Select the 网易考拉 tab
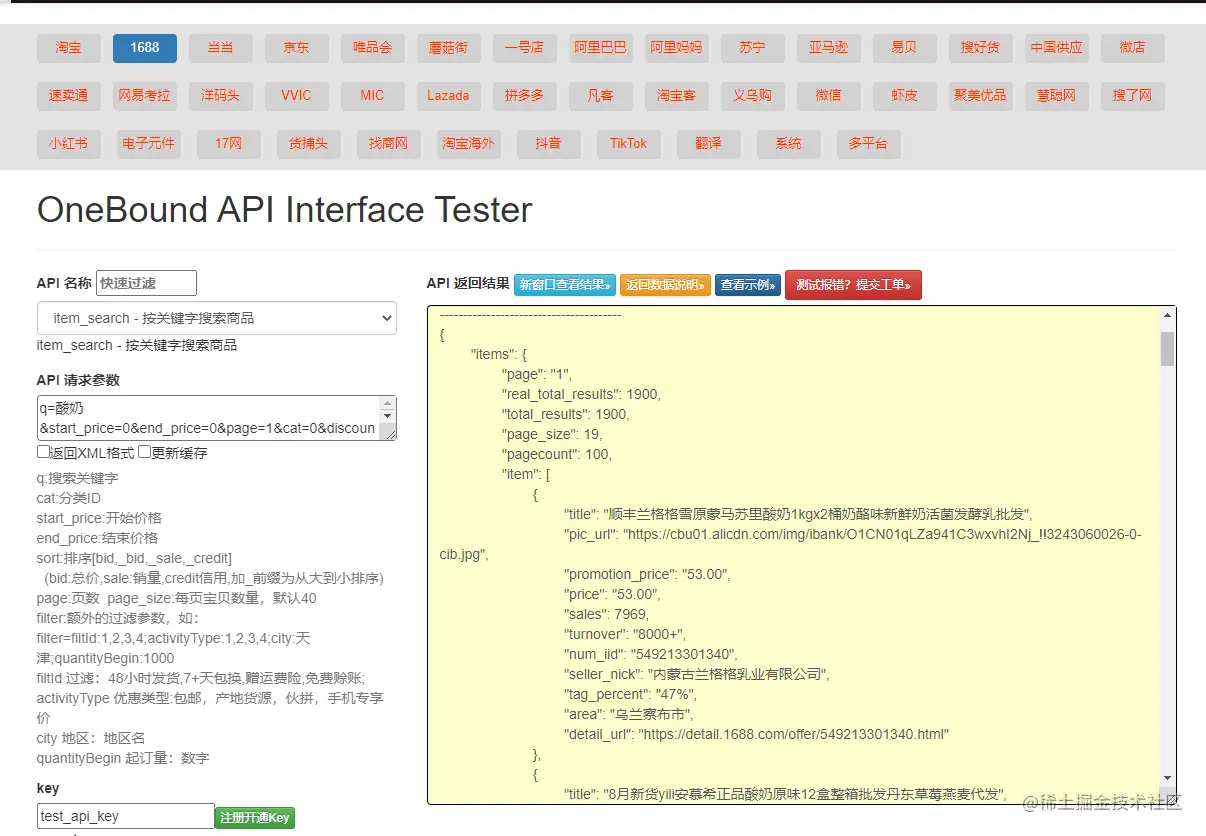The width and height of the screenshot is (1206, 836). tap(145, 96)
